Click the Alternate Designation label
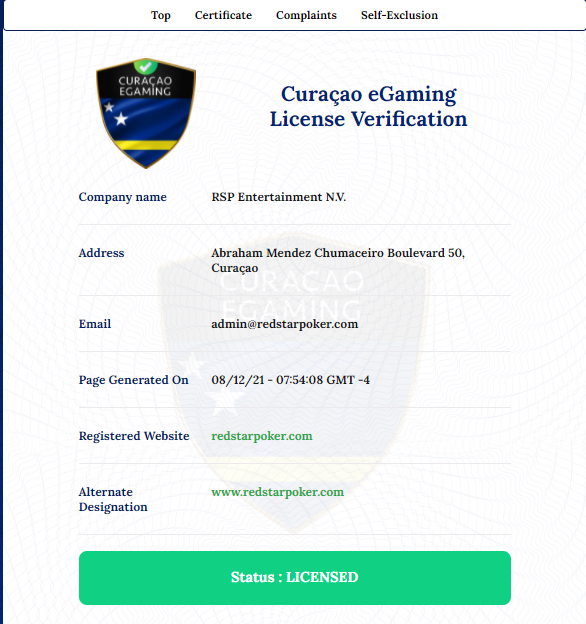Screen dimensions: 586x624 (113, 499)
